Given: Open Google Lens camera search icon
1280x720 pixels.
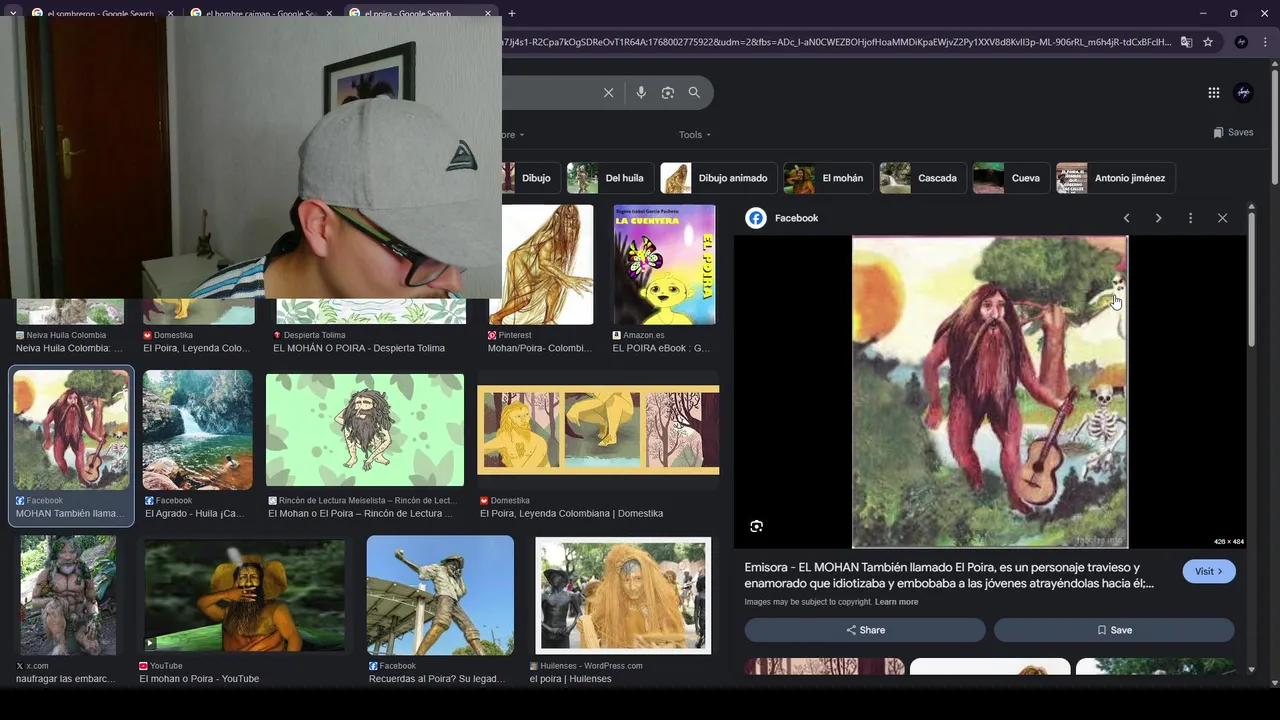Looking at the screenshot, I should pyautogui.click(x=668, y=93).
